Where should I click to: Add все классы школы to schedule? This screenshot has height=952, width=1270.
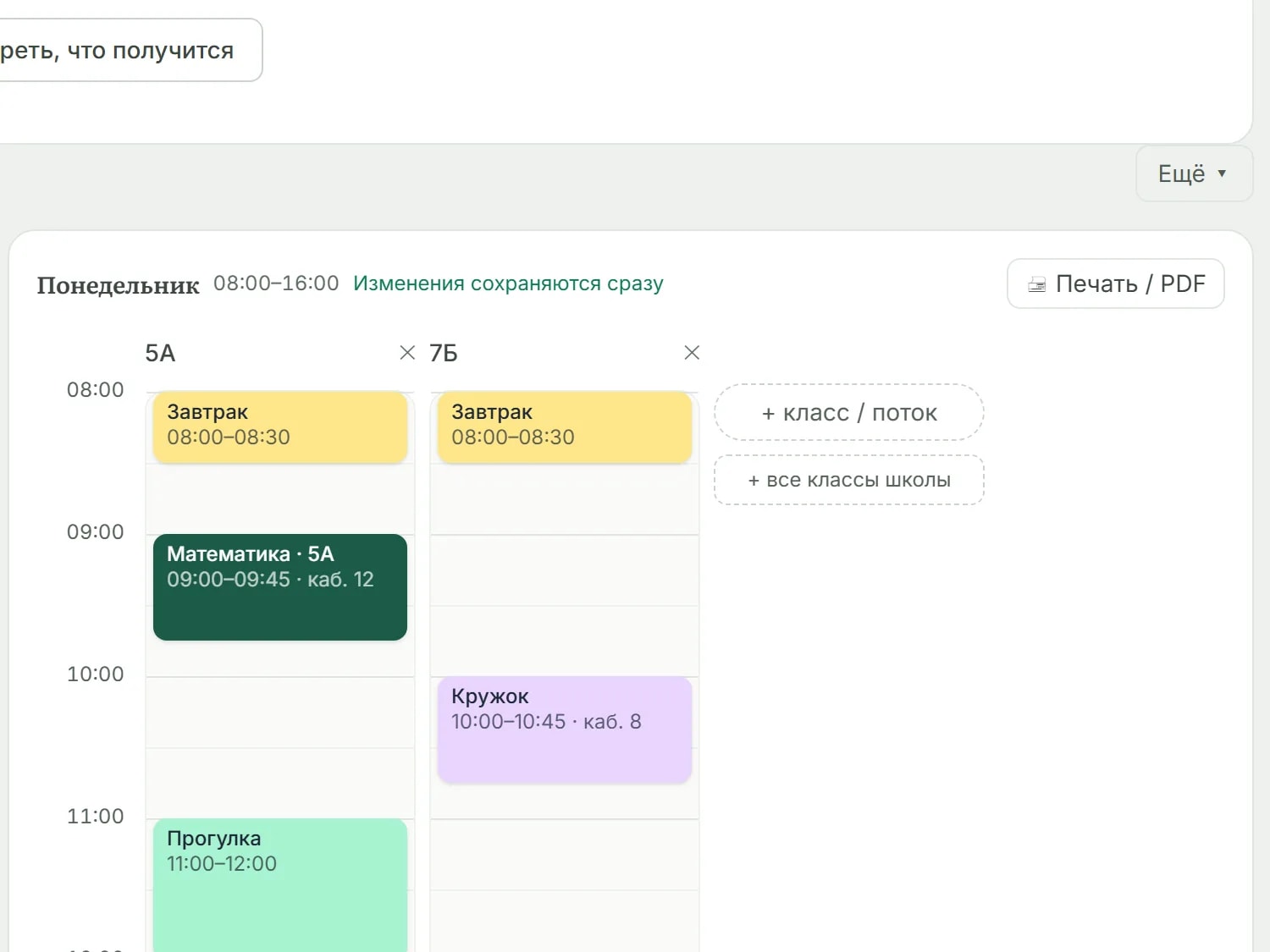[849, 480]
